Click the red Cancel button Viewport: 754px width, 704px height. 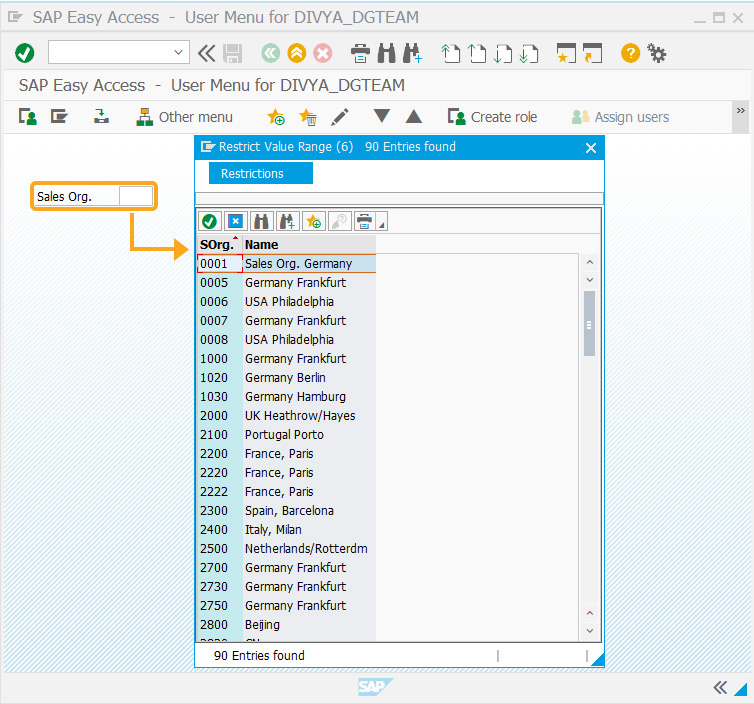coord(323,53)
